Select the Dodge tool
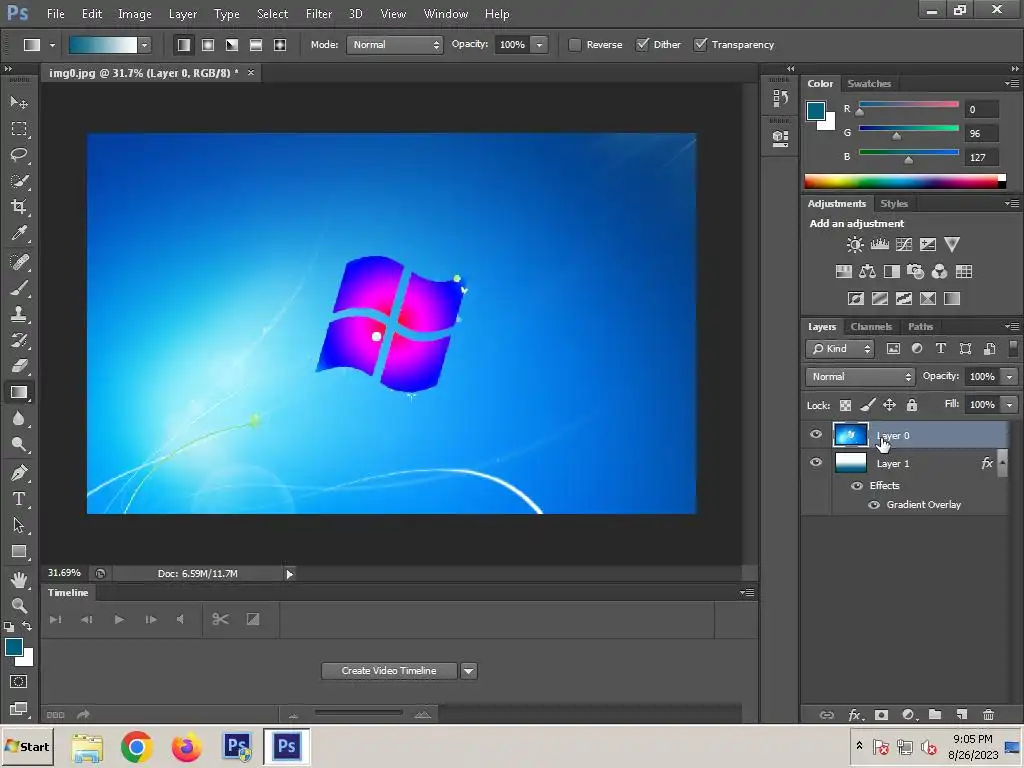1024x768 pixels. [19, 445]
